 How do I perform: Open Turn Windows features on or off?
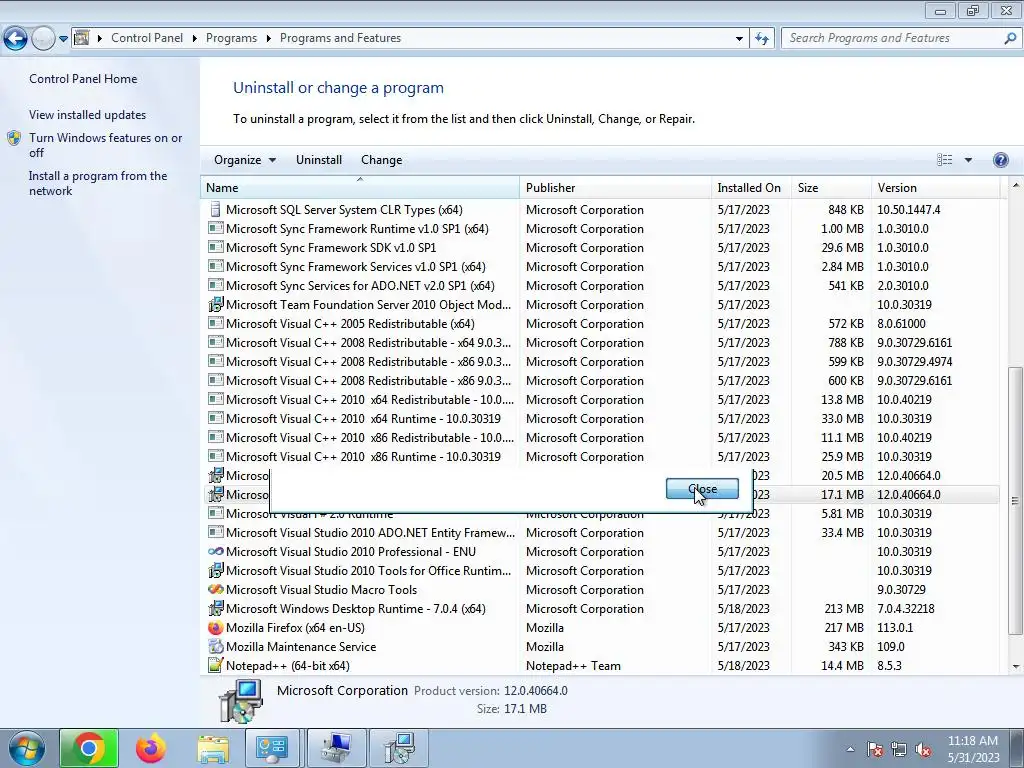pyautogui.click(x=105, y=145)
